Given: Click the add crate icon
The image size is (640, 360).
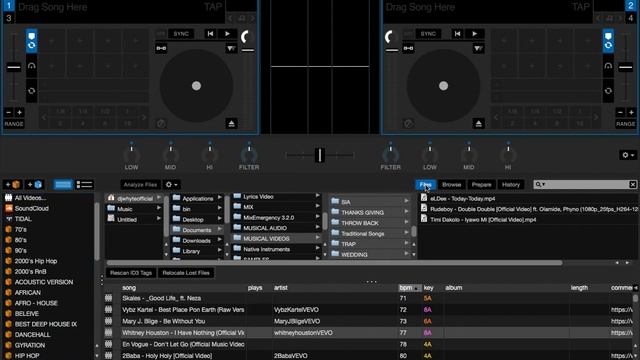Looking at the screenshot, I should point(12,184).
